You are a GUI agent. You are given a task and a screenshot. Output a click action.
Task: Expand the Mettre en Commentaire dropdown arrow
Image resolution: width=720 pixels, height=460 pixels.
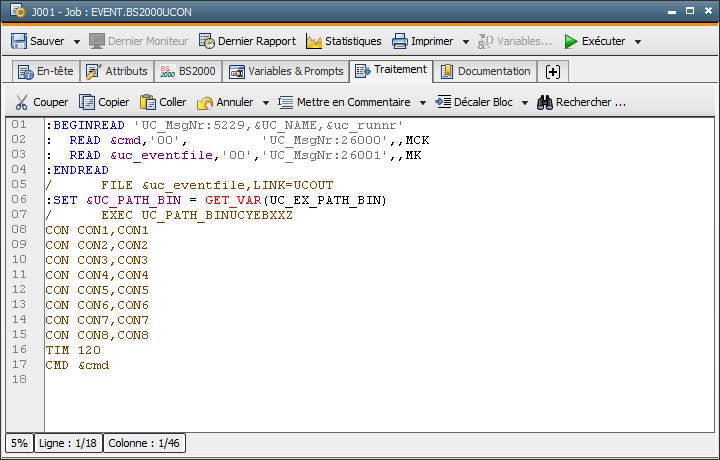423,103
